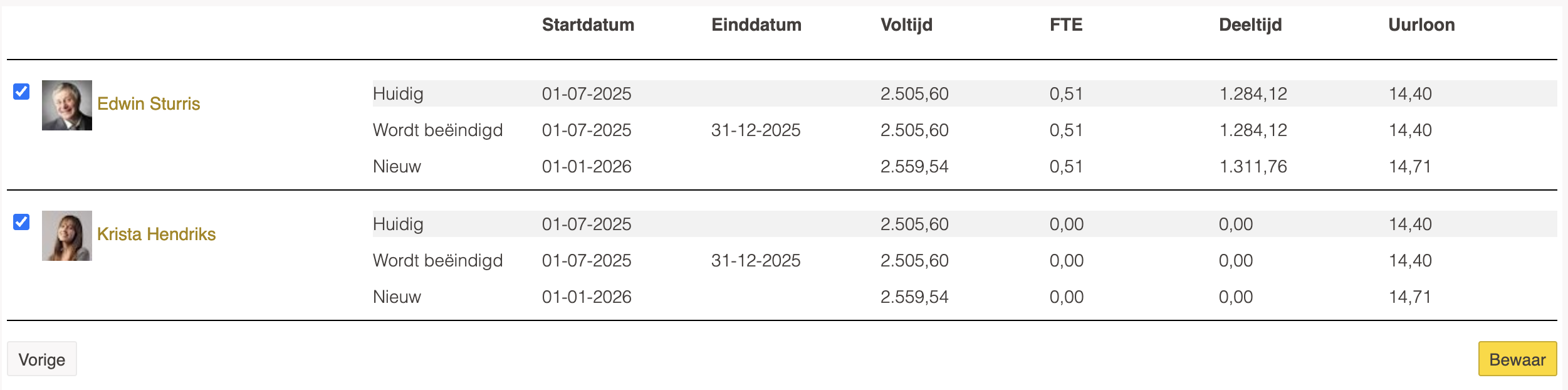Click Edwin's Nieuw start date 01-01-2026
Image resolution: width=1568 pixels, height=390 pixels.
pos(587,167)
